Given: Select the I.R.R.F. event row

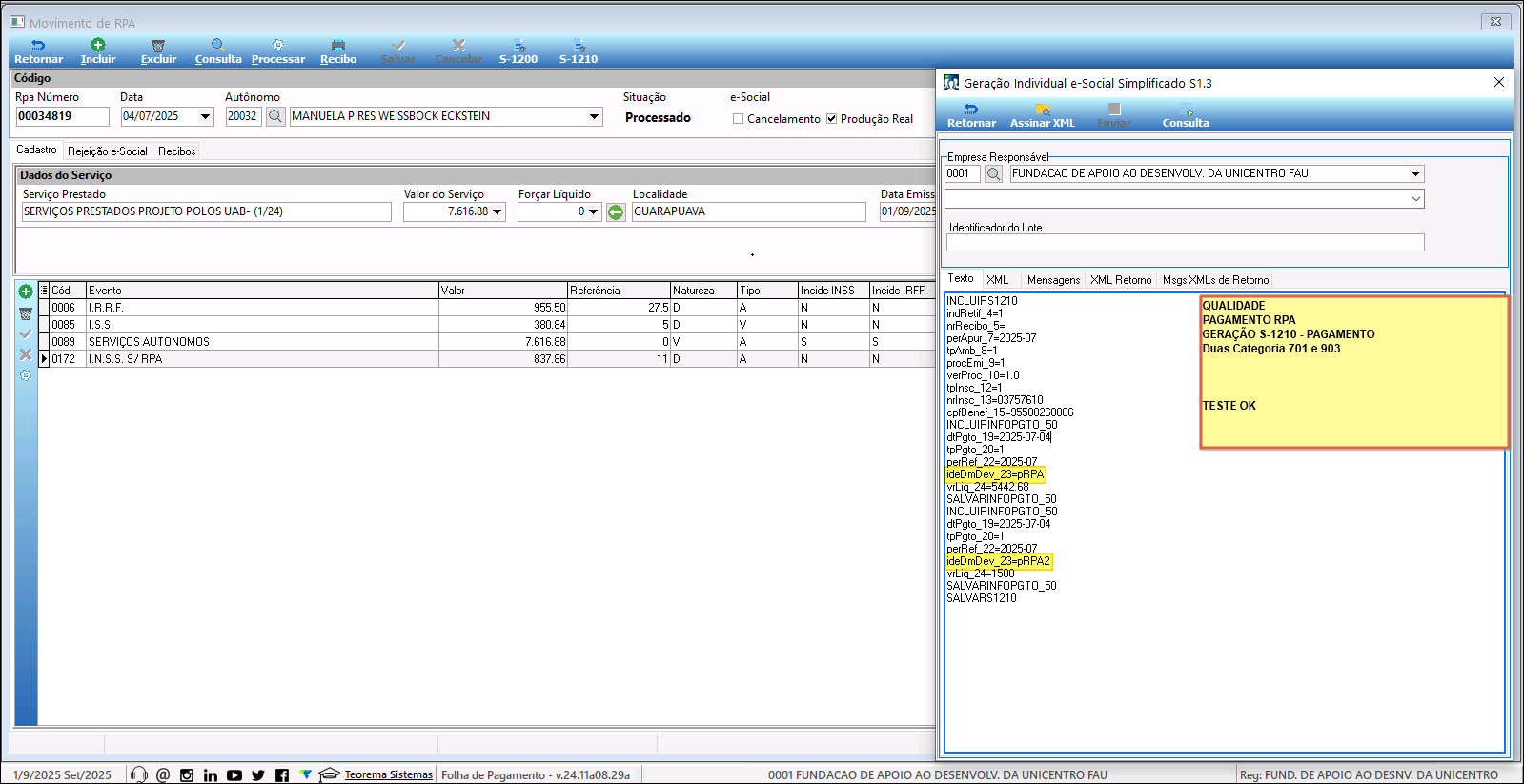Looking at the screenshot, I should [x=486, y=308].
